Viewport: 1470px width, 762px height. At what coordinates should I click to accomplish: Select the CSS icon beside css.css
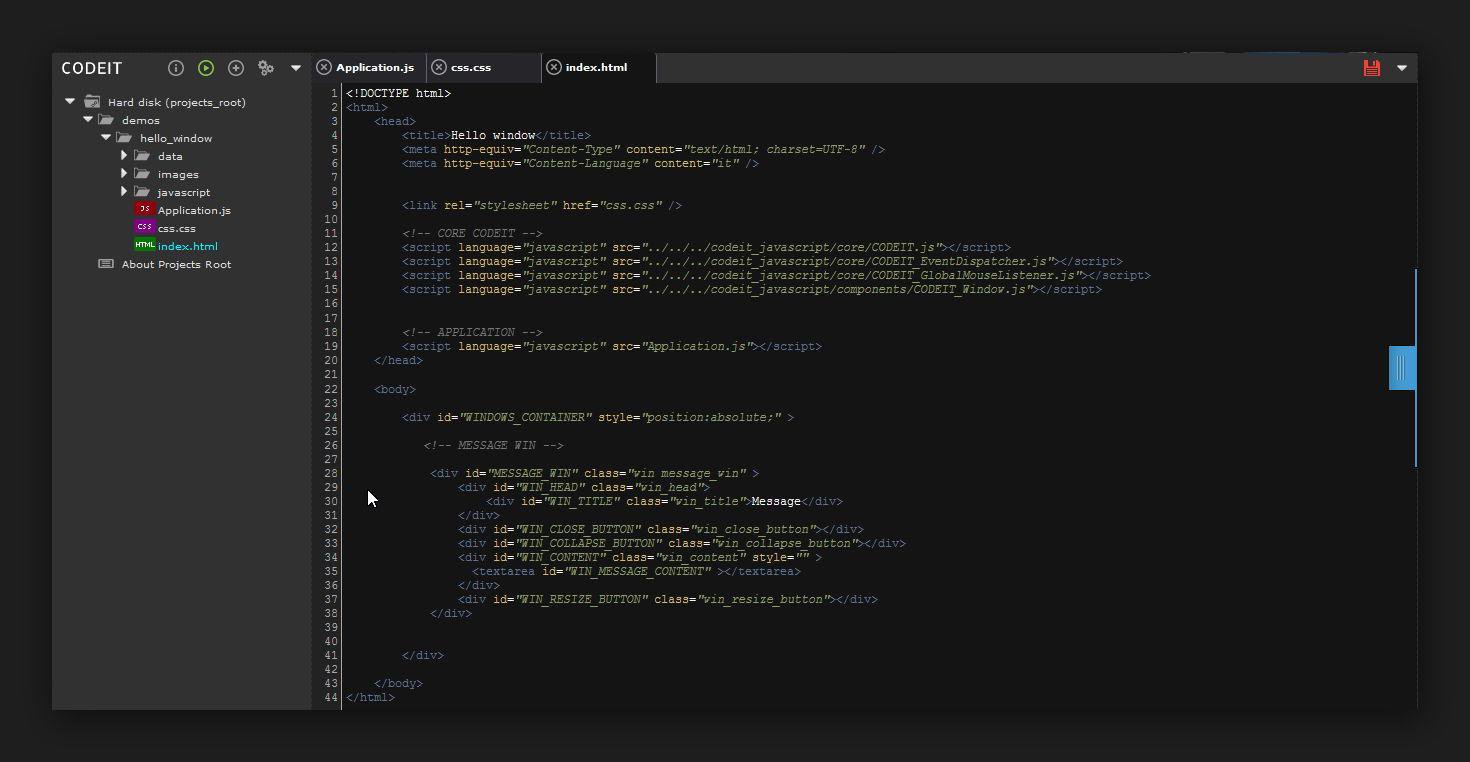[144, 228]
